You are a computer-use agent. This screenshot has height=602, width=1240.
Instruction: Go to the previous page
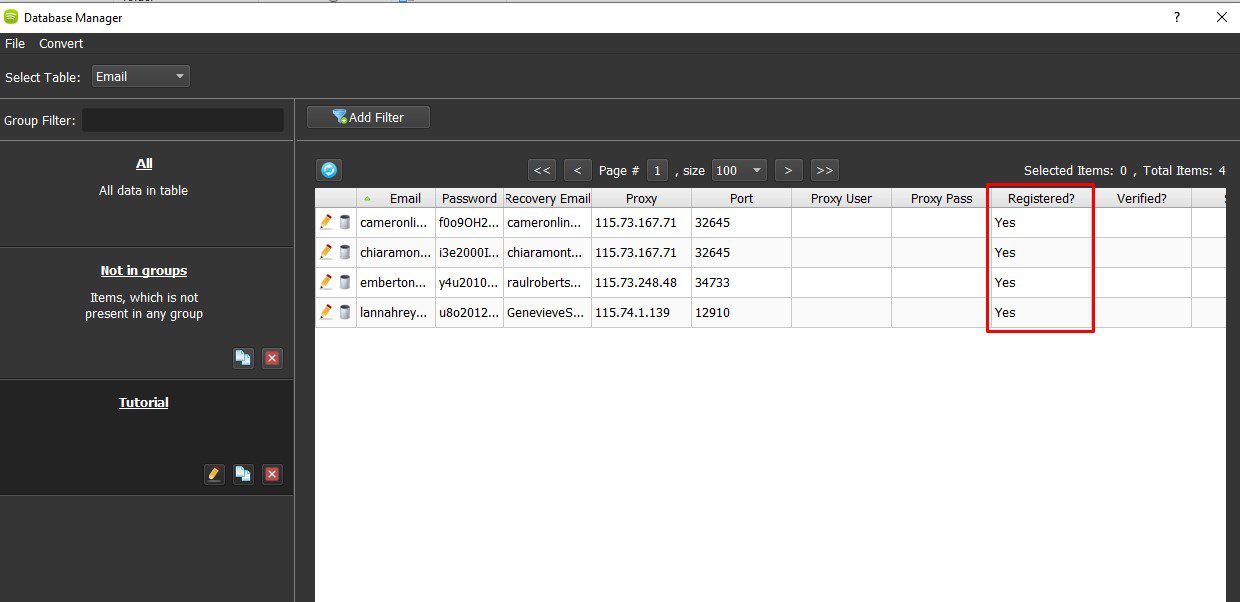point(577,170)
